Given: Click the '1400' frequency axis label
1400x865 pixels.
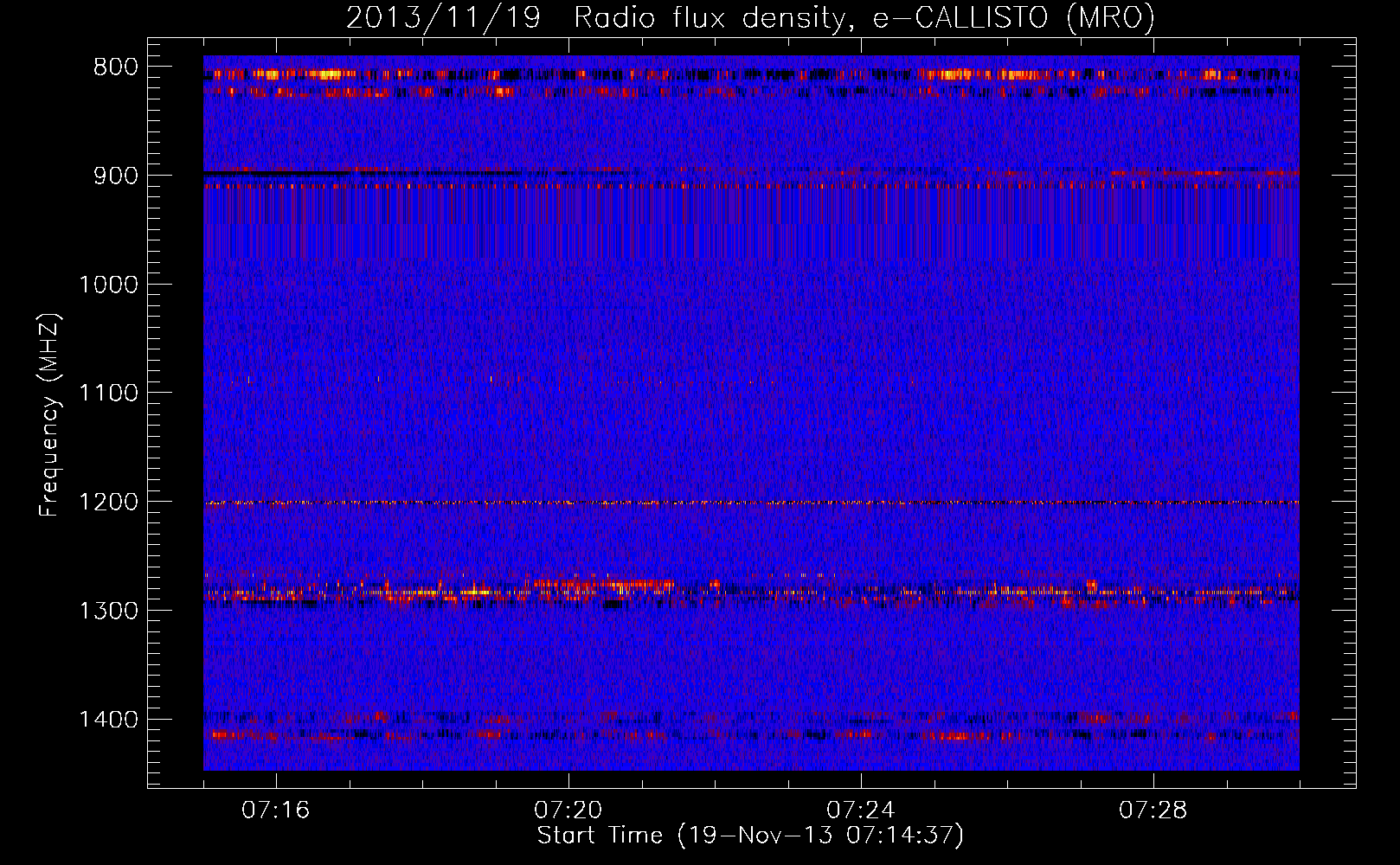Looking at the screenshot, I should pos(108,720).
